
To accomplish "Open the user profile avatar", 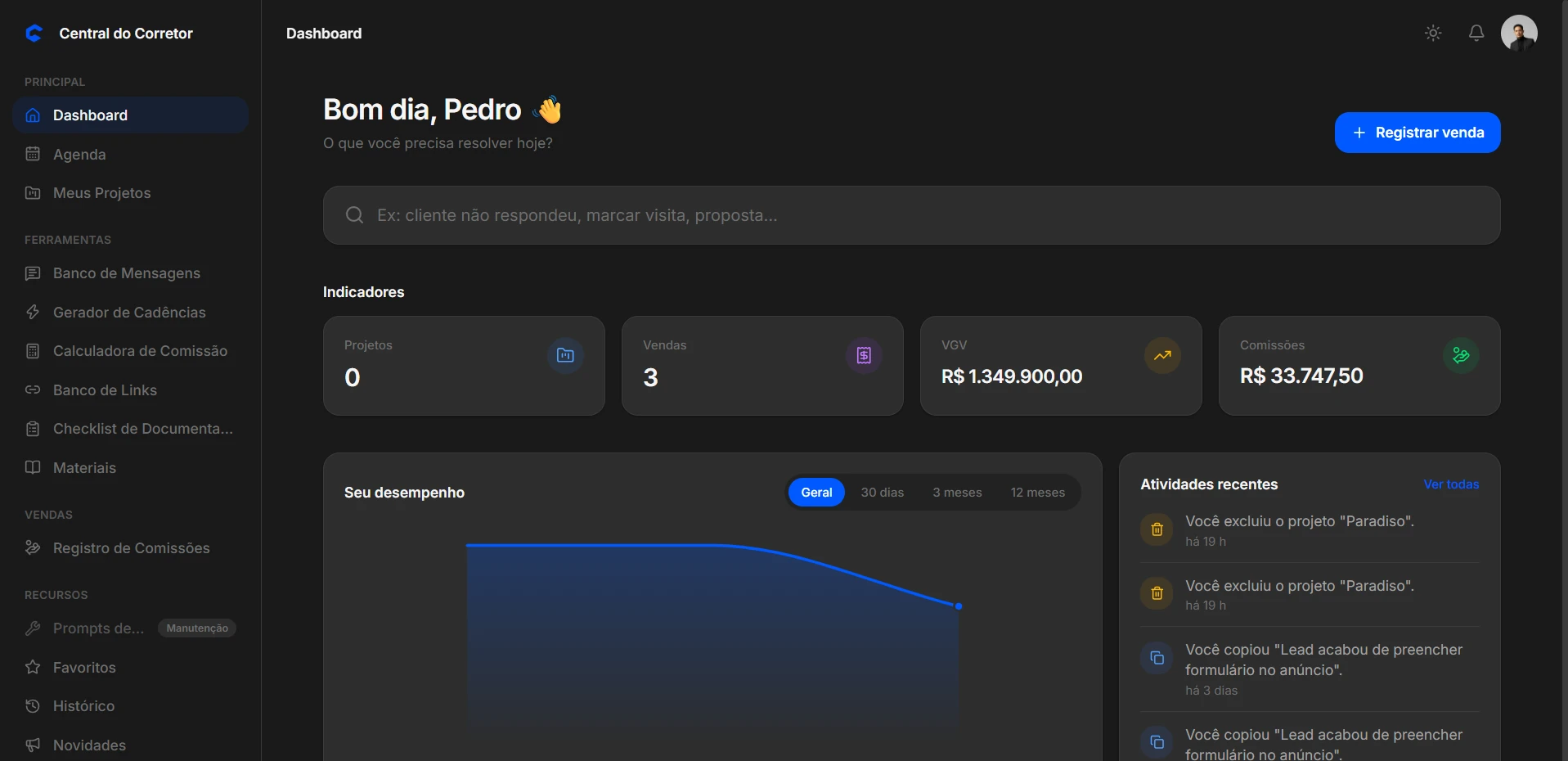I will click(x=1519, y=34).
